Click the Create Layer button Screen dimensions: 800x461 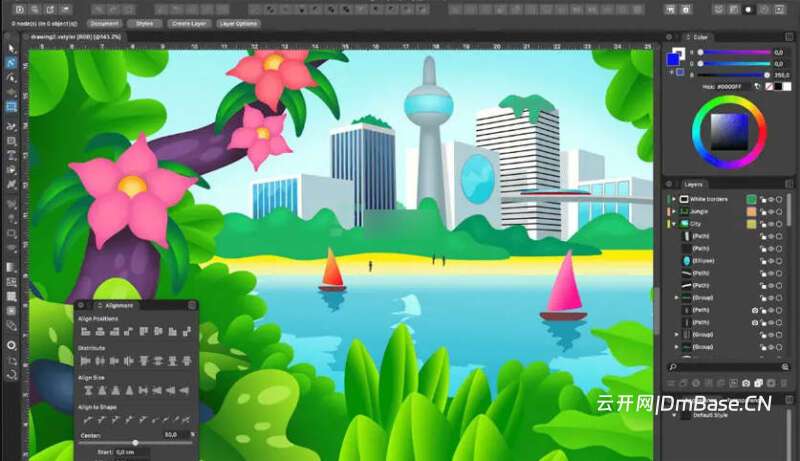[x=189, y=23]
